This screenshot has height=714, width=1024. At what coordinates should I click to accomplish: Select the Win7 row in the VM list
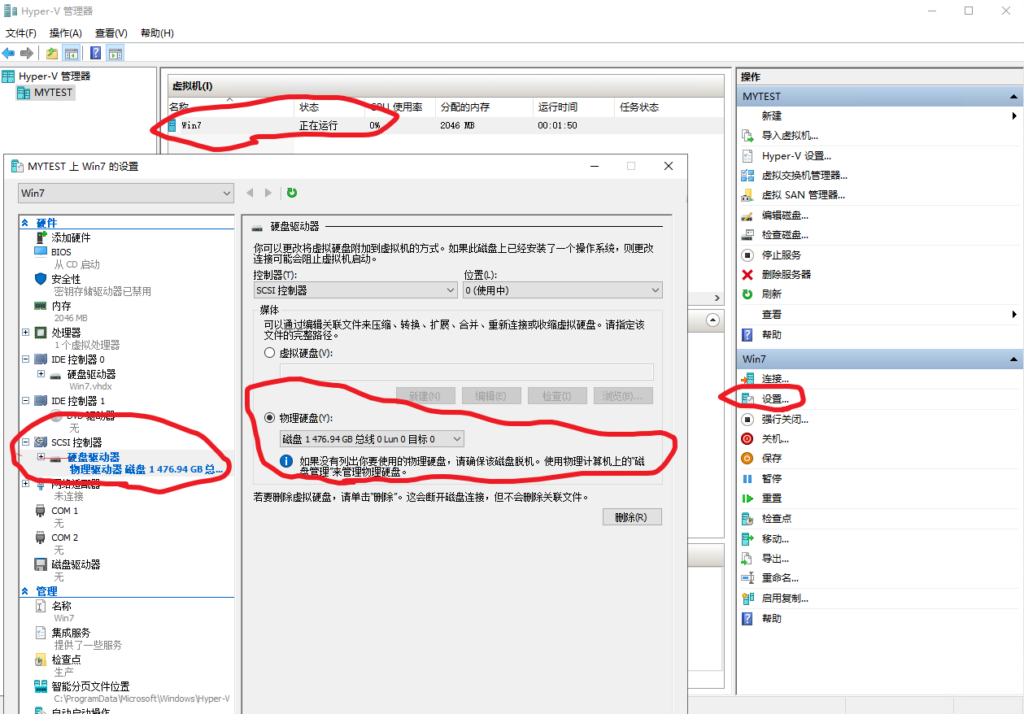point(445,125)
